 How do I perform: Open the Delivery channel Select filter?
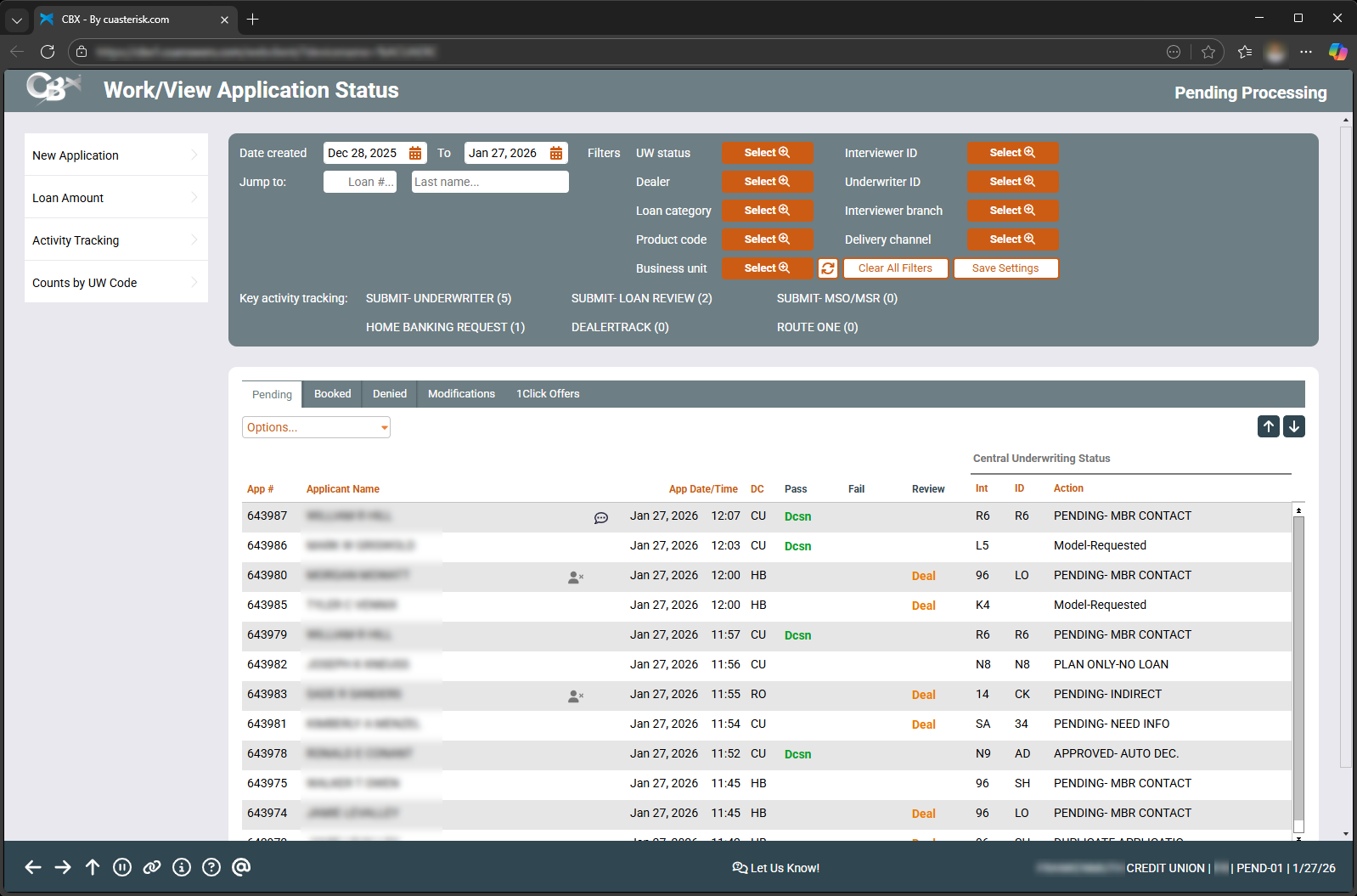[x=1012, y=239]
